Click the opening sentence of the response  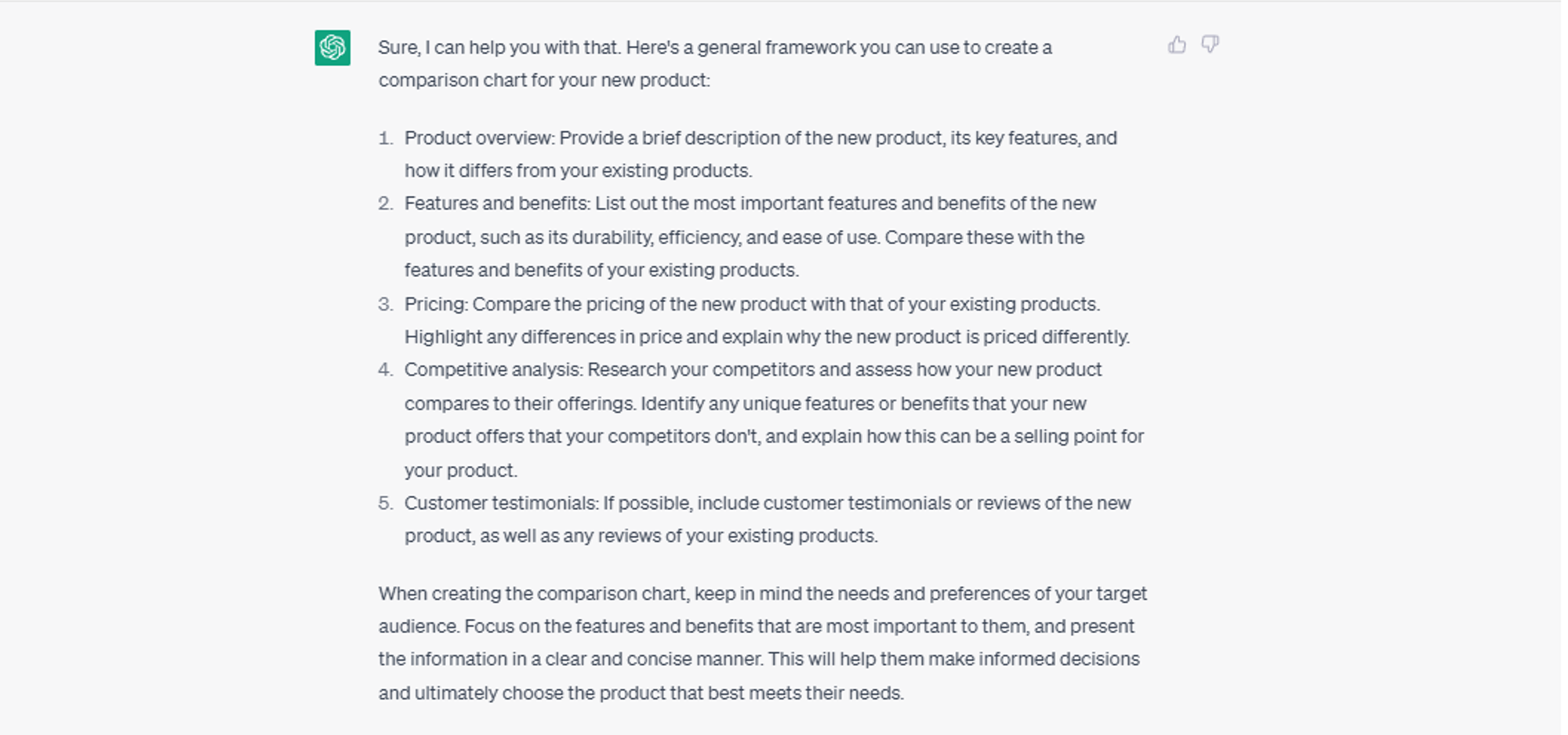pos(713,47)
